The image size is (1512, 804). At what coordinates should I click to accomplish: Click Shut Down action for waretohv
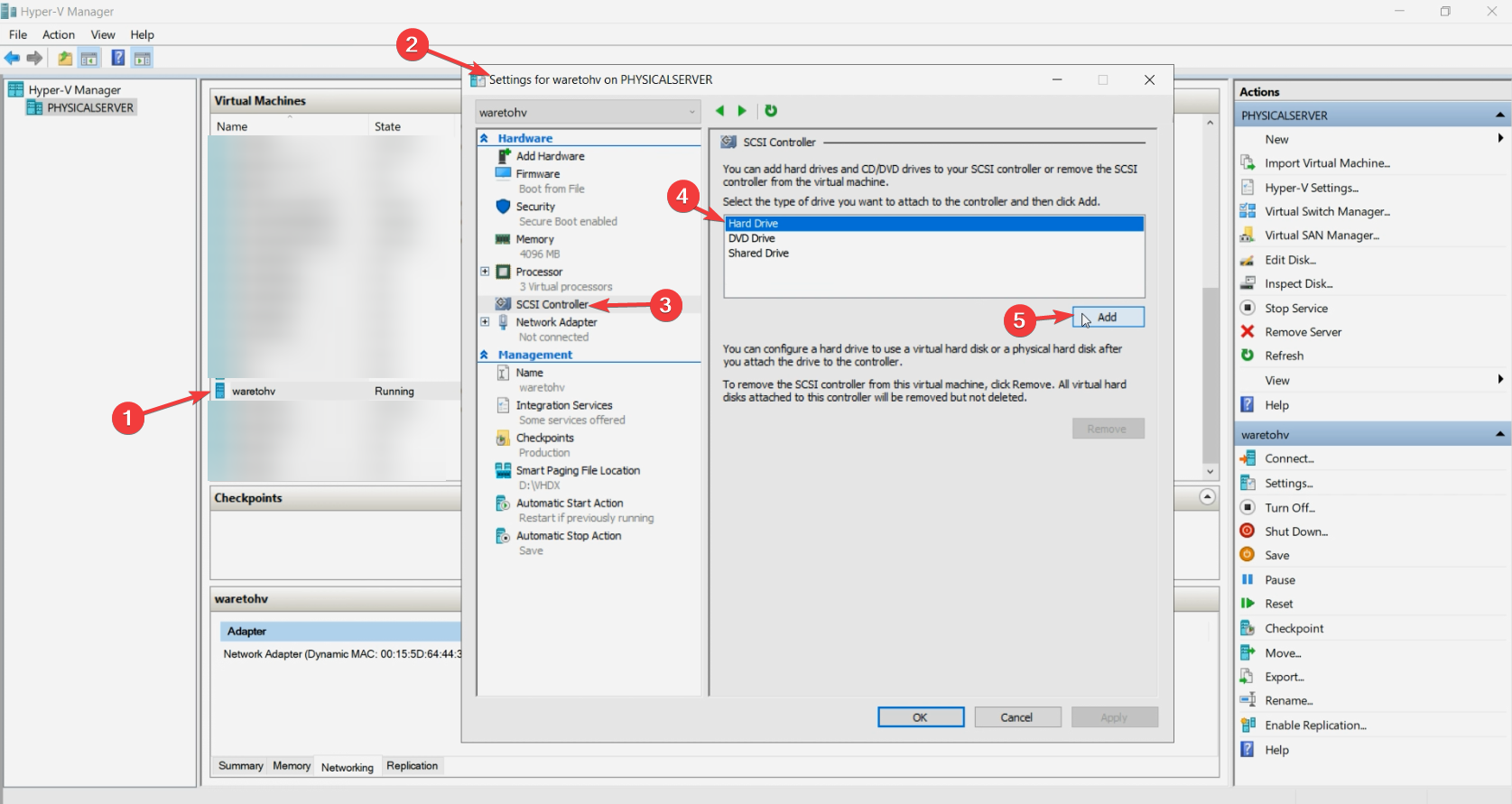point(1295,531)
